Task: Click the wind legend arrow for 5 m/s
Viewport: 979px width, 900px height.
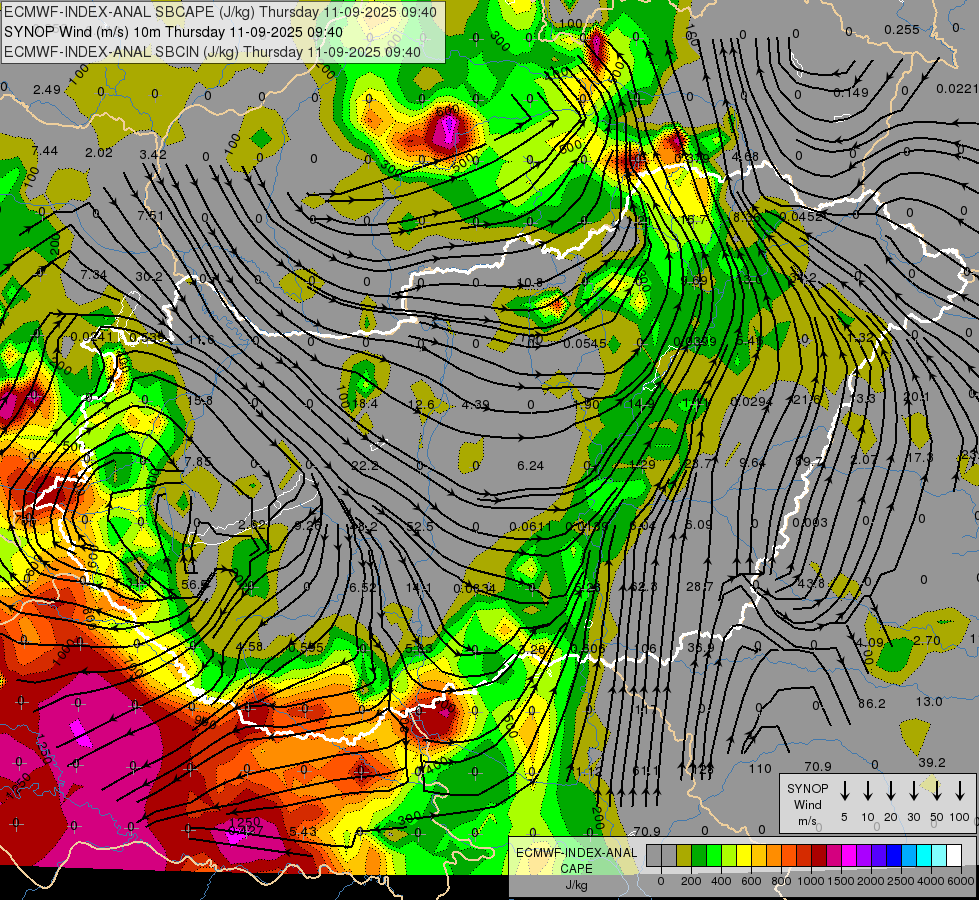Action: pos(845,790)
